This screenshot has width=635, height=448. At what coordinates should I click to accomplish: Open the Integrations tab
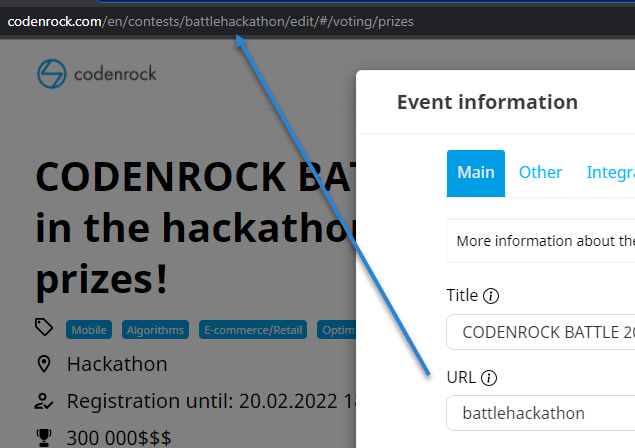[611, 173]
